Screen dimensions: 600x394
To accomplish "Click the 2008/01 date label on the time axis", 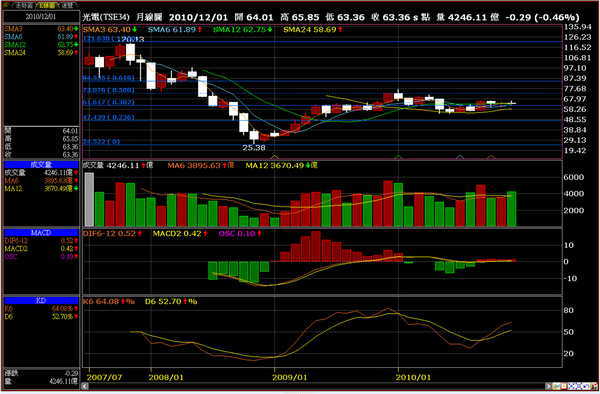I will (x=166, y=377).
